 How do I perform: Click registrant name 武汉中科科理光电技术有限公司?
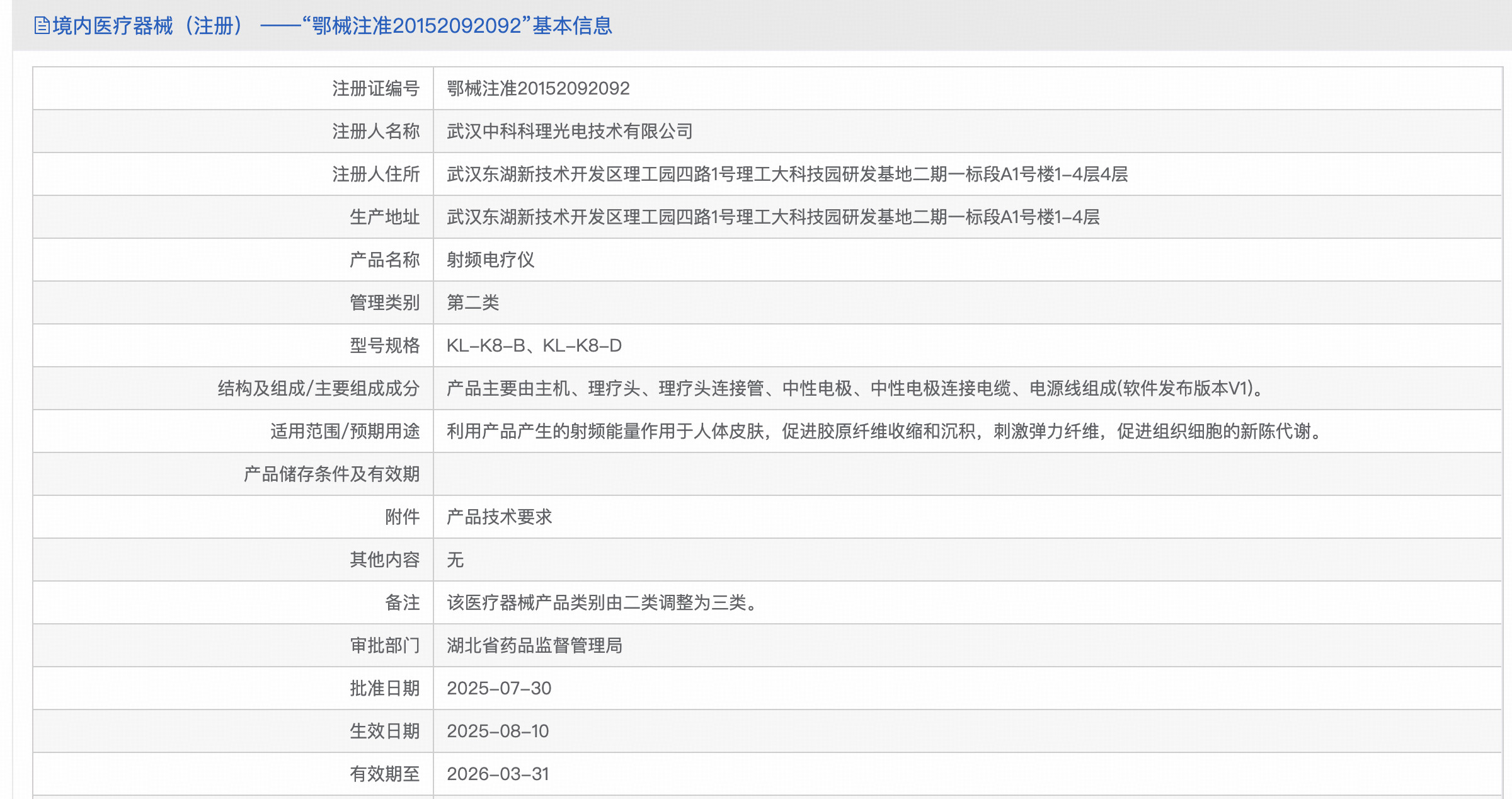pyautogui.click(x=570, y=131)
